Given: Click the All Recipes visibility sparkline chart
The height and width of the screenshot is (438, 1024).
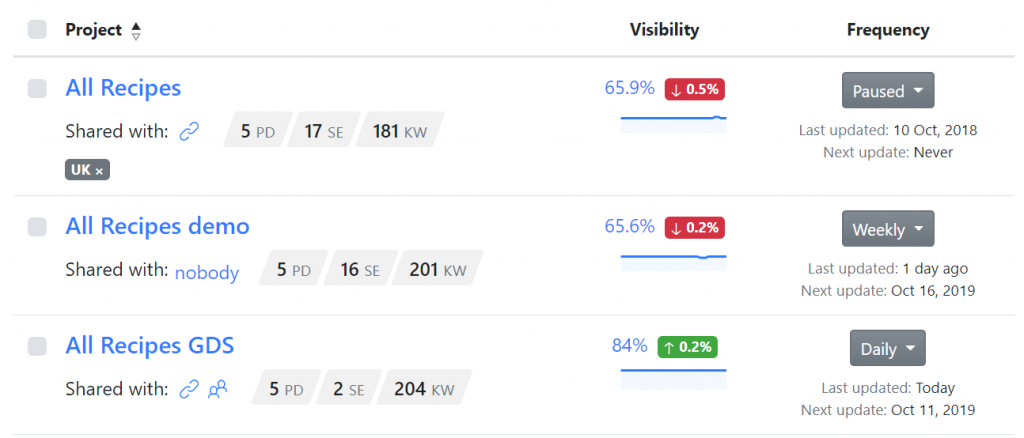Looking at the screenshot, I should coord(673,124).
